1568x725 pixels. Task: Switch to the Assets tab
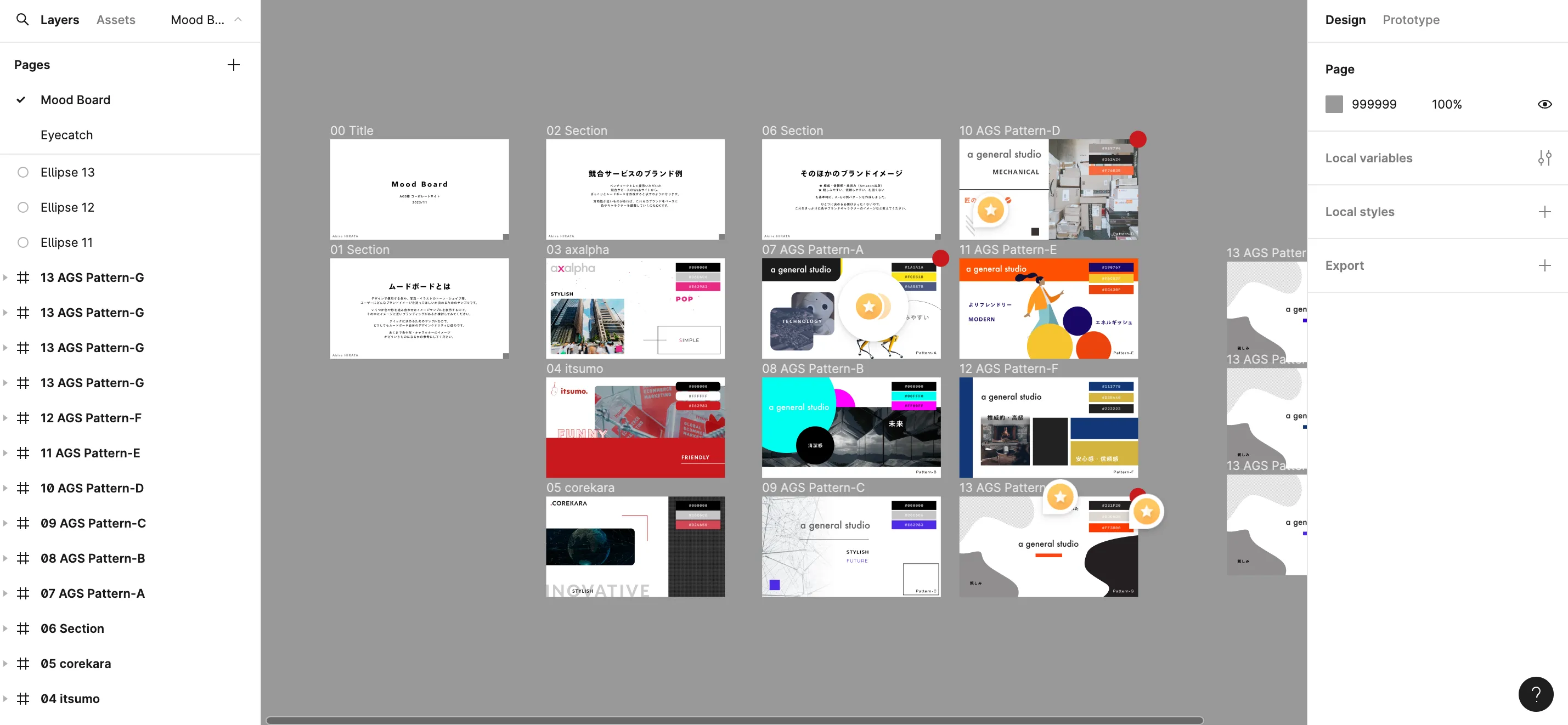click(116, 19)
